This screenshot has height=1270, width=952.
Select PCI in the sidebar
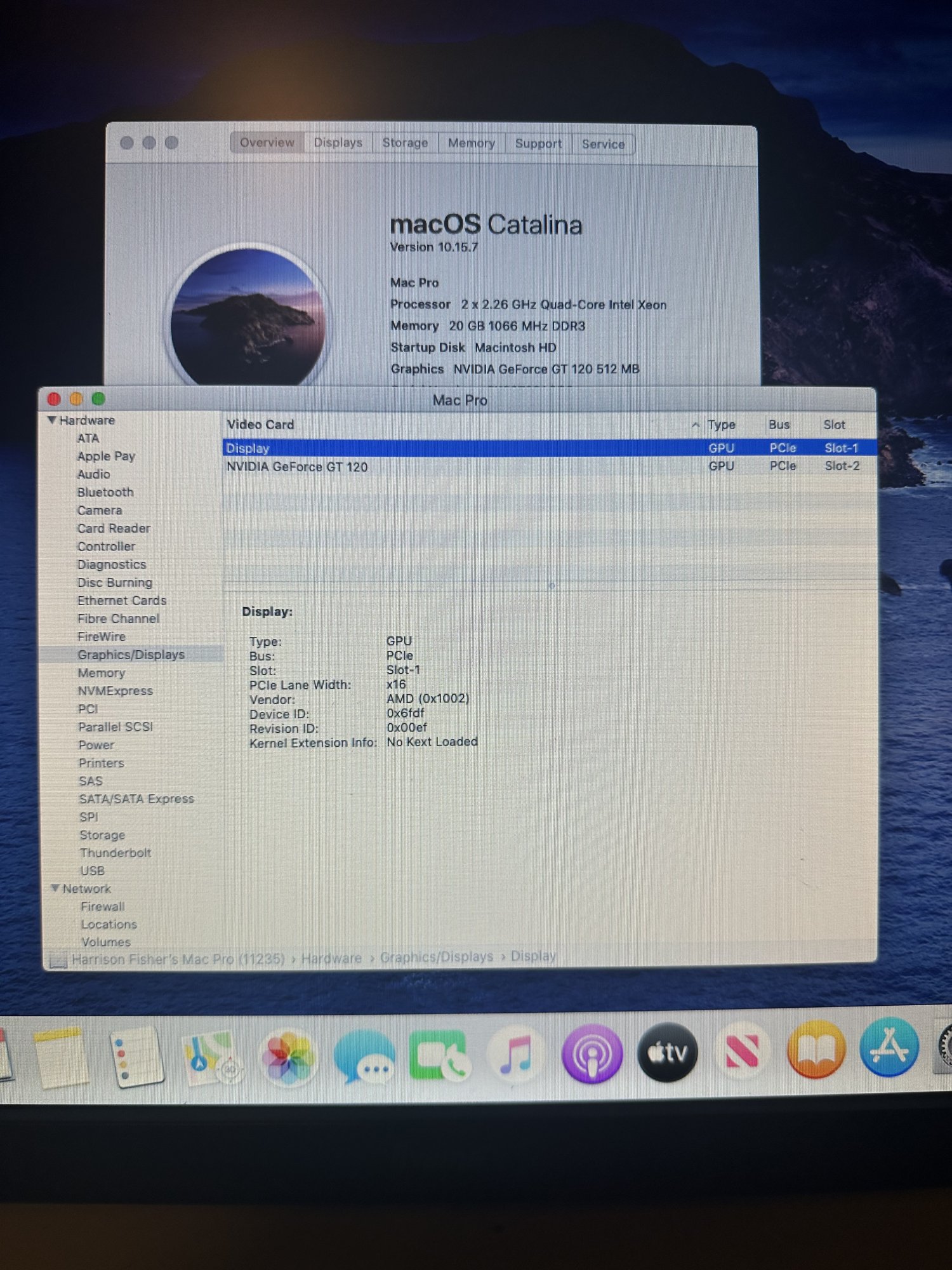tap(88, 709)
